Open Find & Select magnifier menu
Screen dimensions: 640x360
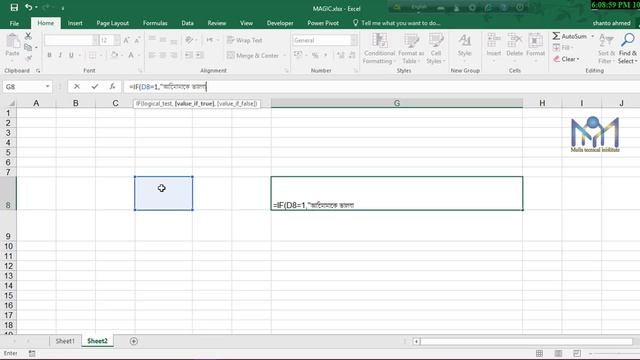pos(628,49)
